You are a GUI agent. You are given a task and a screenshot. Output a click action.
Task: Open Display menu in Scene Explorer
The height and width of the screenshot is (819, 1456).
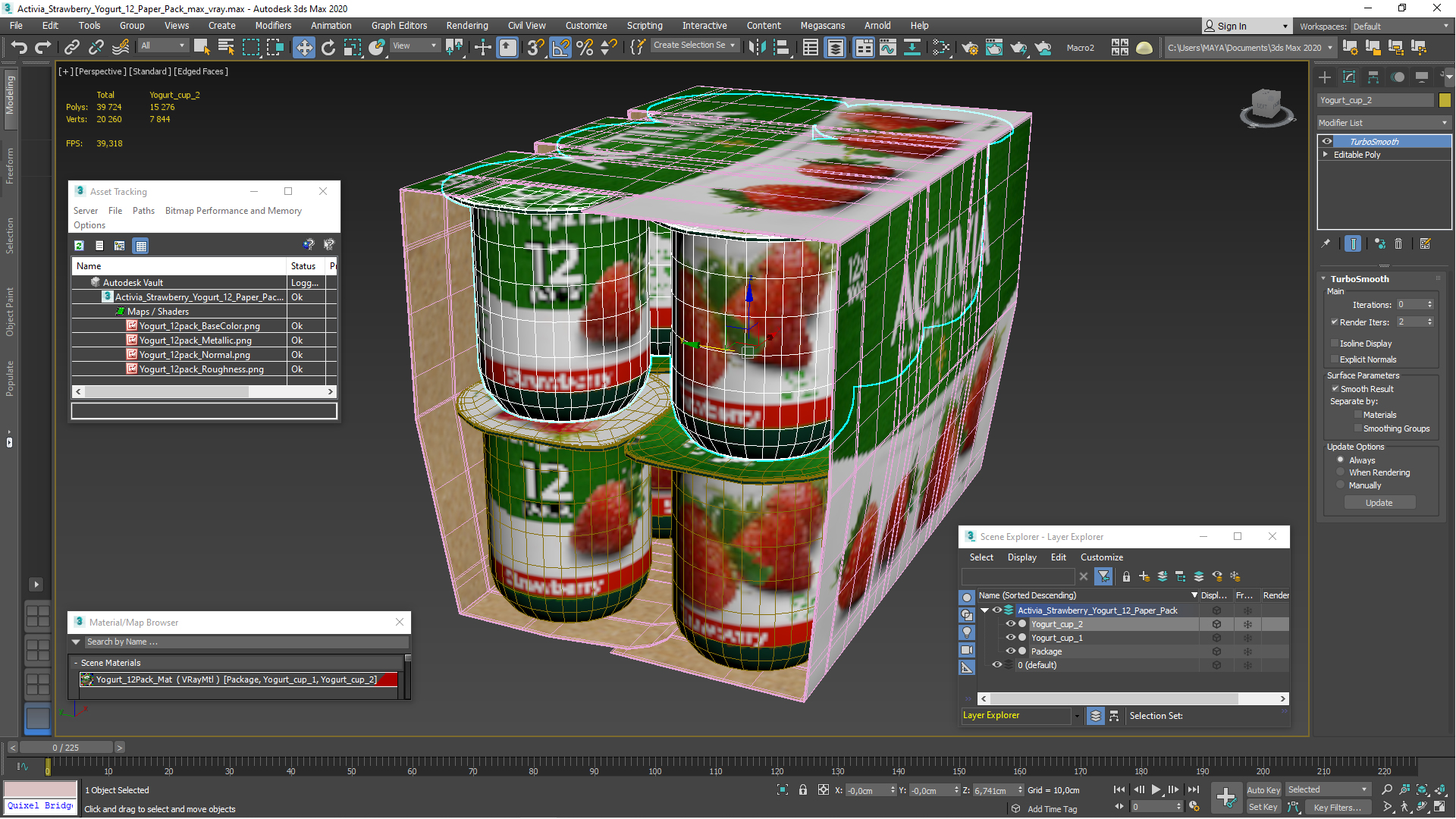tap(1021, 557)
